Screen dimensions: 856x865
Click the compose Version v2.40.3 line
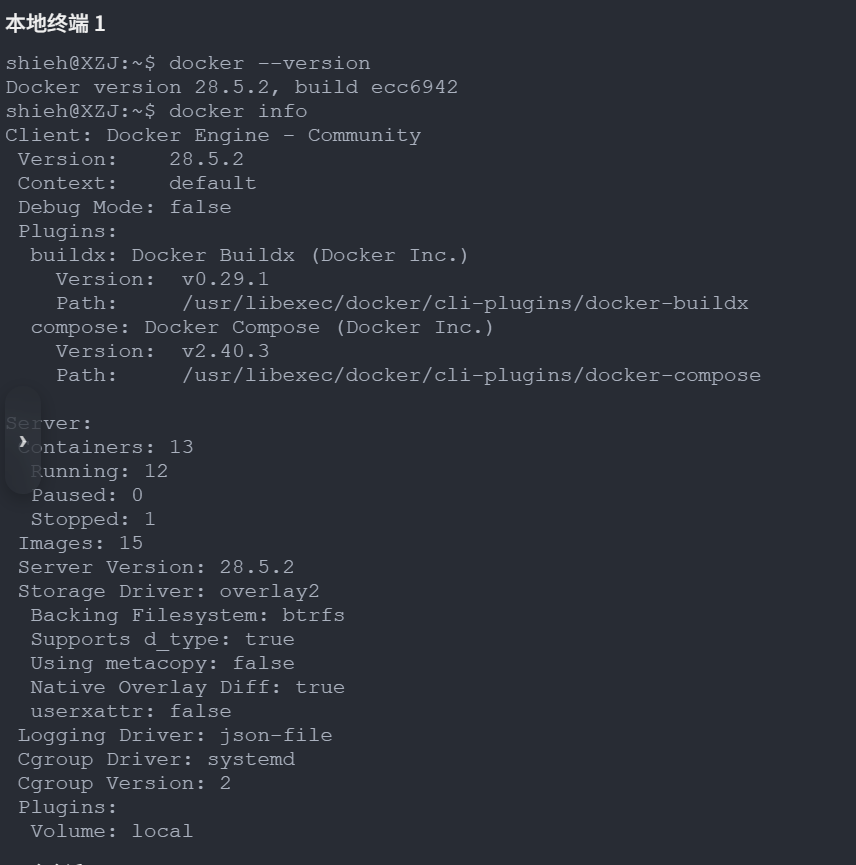(x=162, y=351)
